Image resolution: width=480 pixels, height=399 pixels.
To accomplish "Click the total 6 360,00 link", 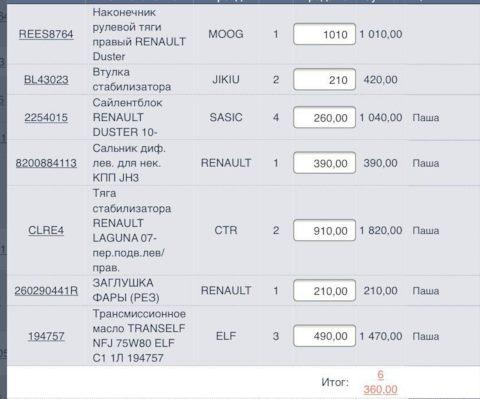I will click(x=380, y=382).
